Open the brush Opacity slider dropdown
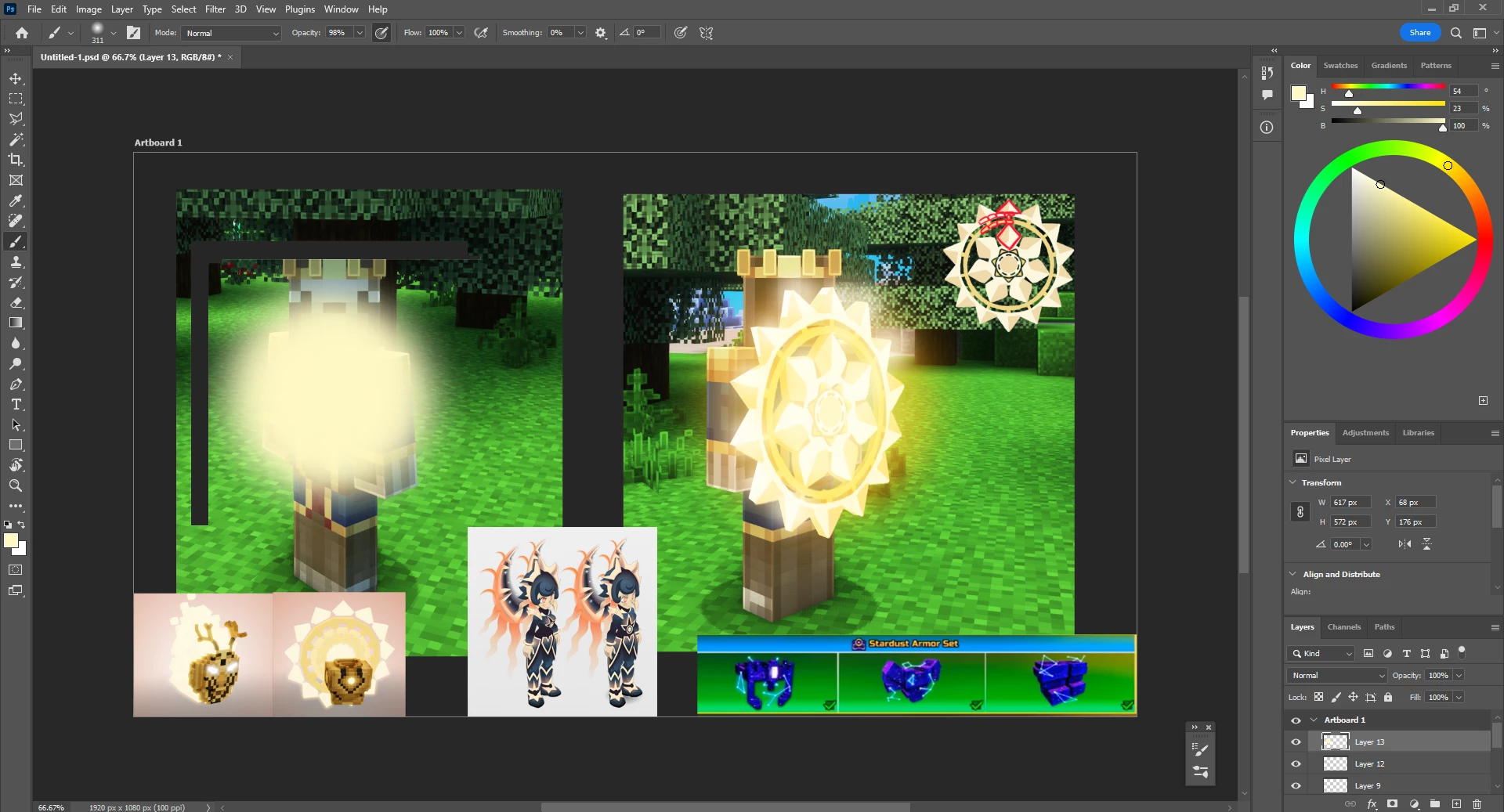The width and height of the screenshot is (1504, 812). 360,33
